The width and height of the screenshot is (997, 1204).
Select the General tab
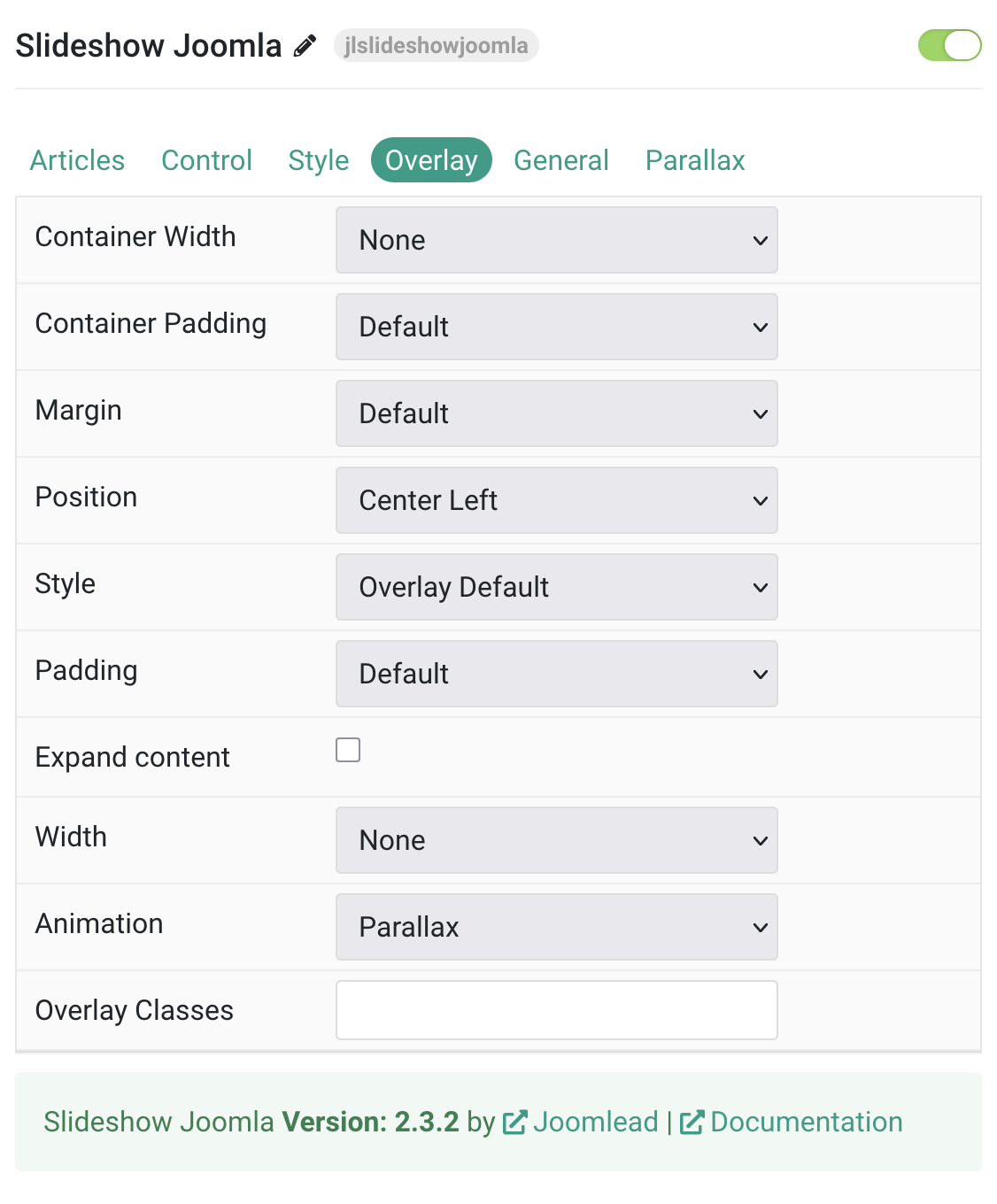[x=560, y=160]
